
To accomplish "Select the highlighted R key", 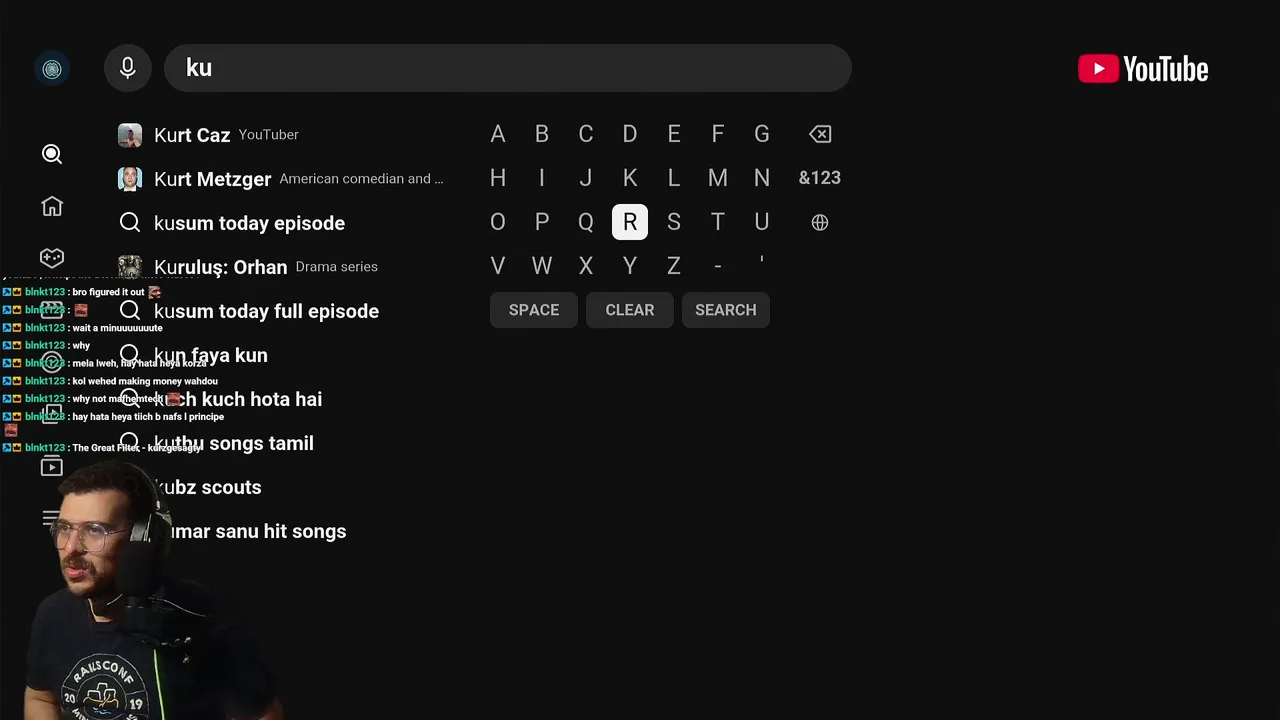I will click(x=630, y=222).
